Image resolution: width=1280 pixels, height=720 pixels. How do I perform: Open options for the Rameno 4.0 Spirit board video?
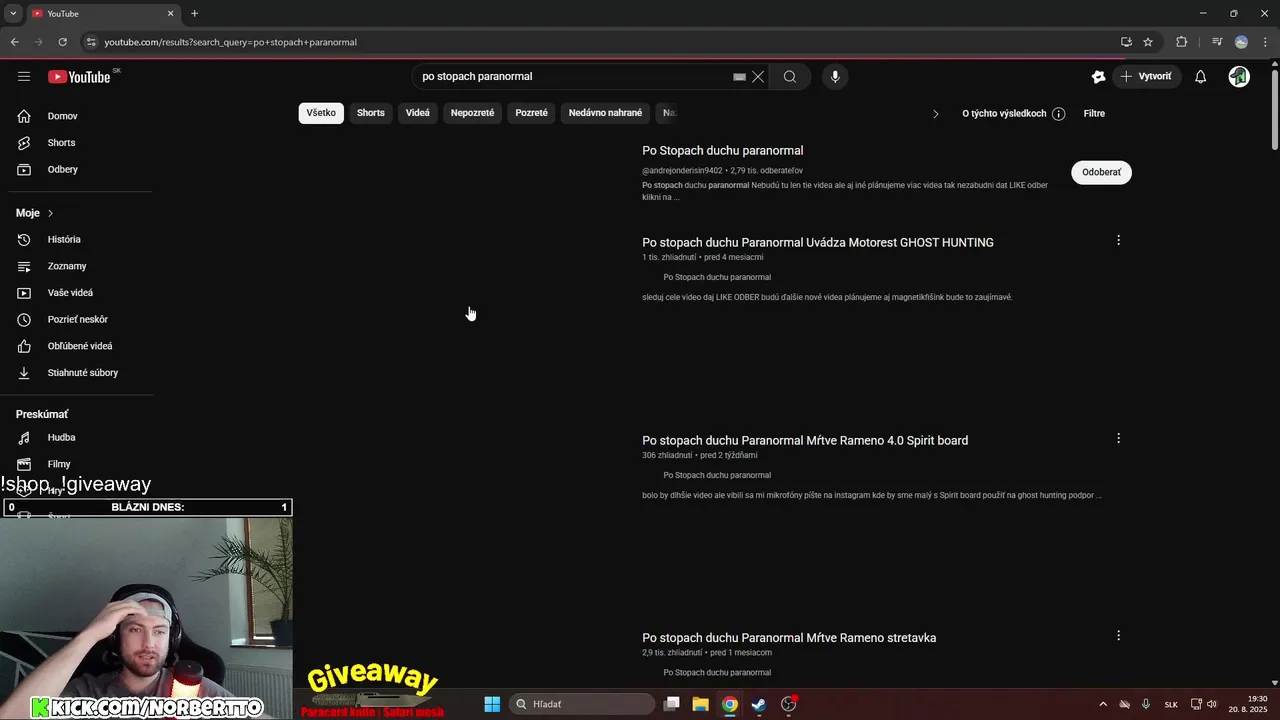pos(1118,438)
